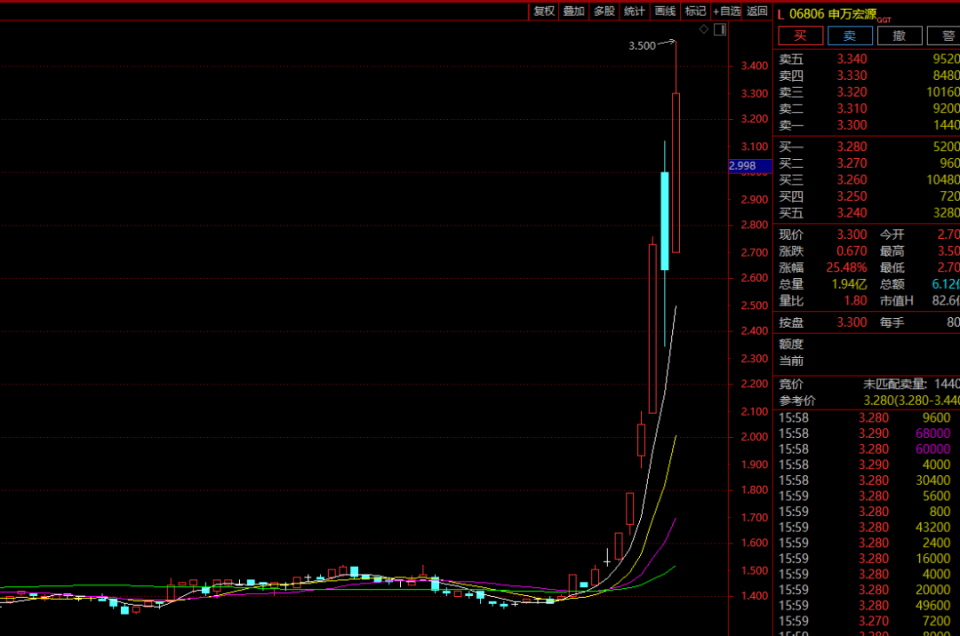Viewport: 960px width, 636px height.
Task: Open the 统计 statistics tool
Action: (x=634, y=11)
